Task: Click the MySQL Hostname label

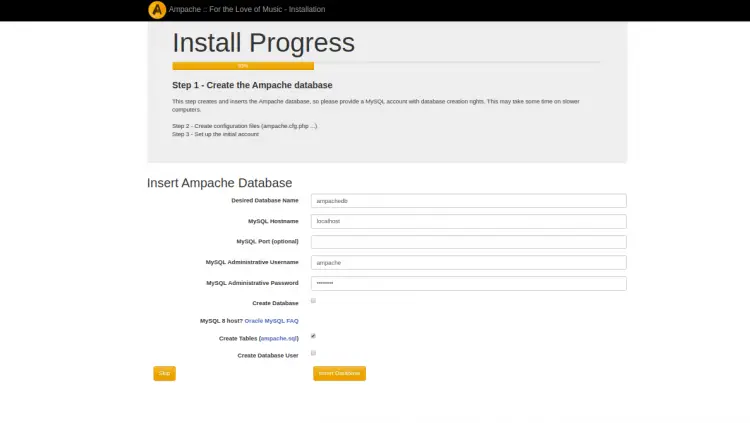Action: point(273,221)
